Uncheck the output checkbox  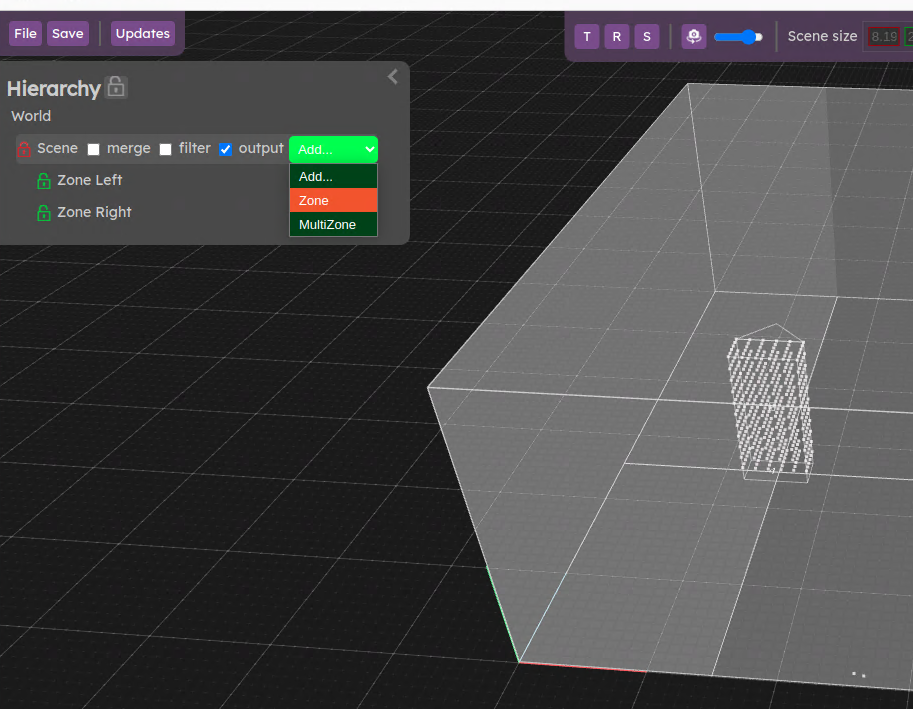pyautogui.click(x=226, y=150)
